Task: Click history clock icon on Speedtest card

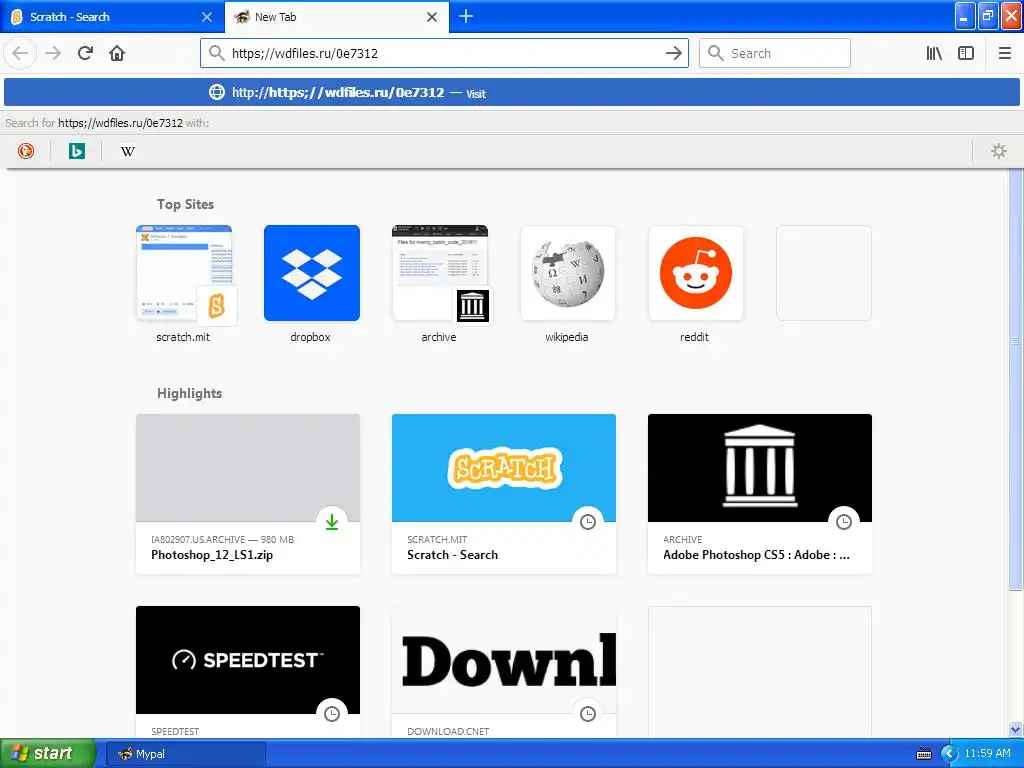Action: click(x=332, y=714)
